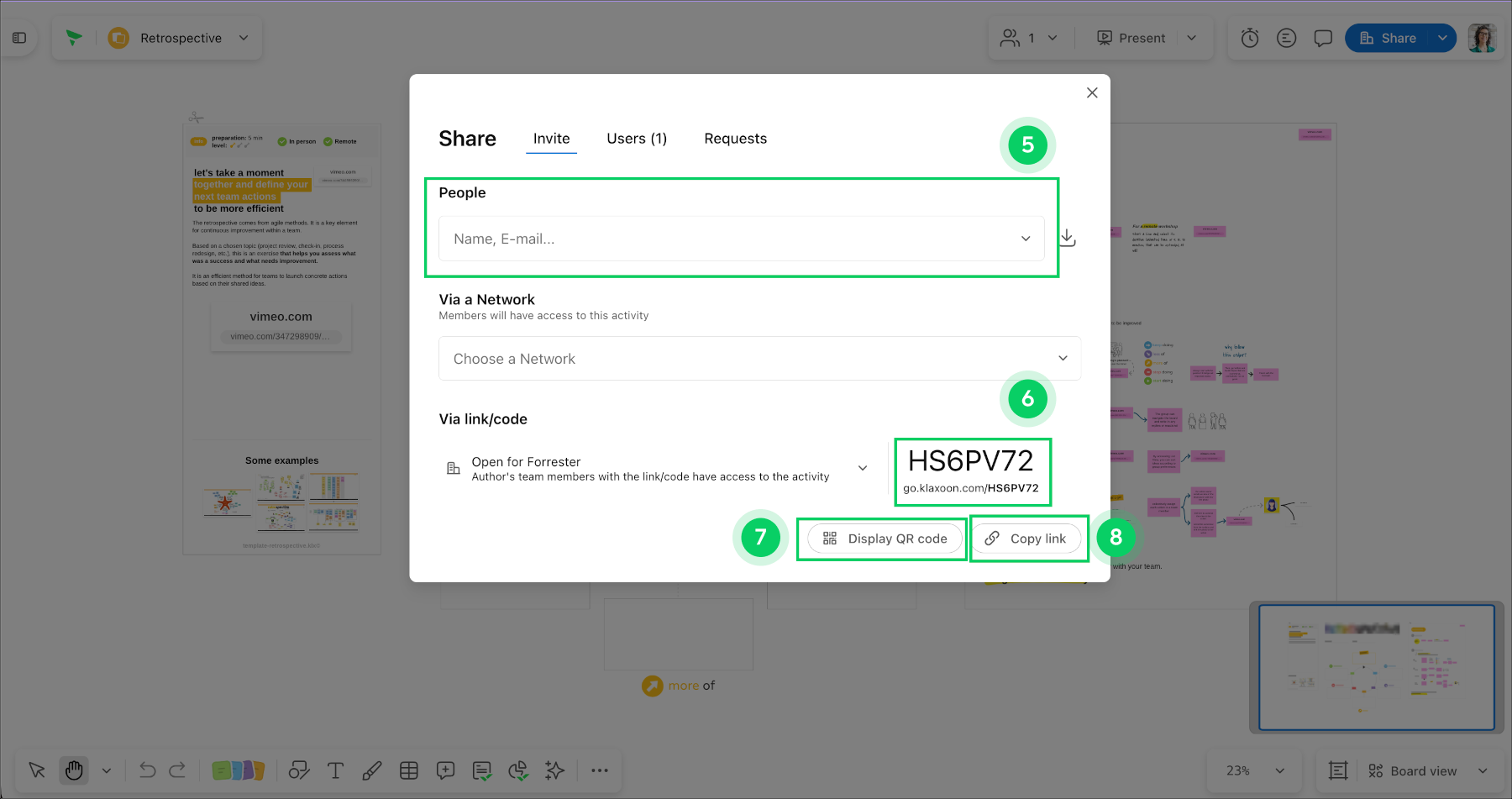Click the Present button
1512x799 pixels.
[1131, 38]
